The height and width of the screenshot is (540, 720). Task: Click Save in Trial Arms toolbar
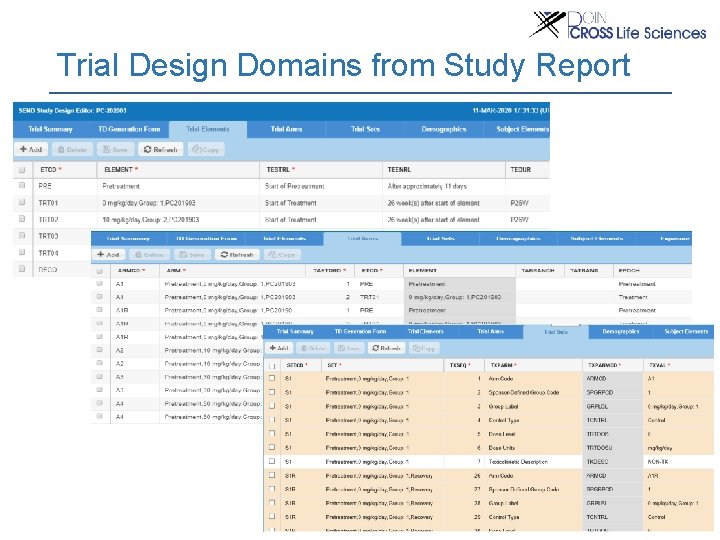pyautogui.click(x=192, y=254)
